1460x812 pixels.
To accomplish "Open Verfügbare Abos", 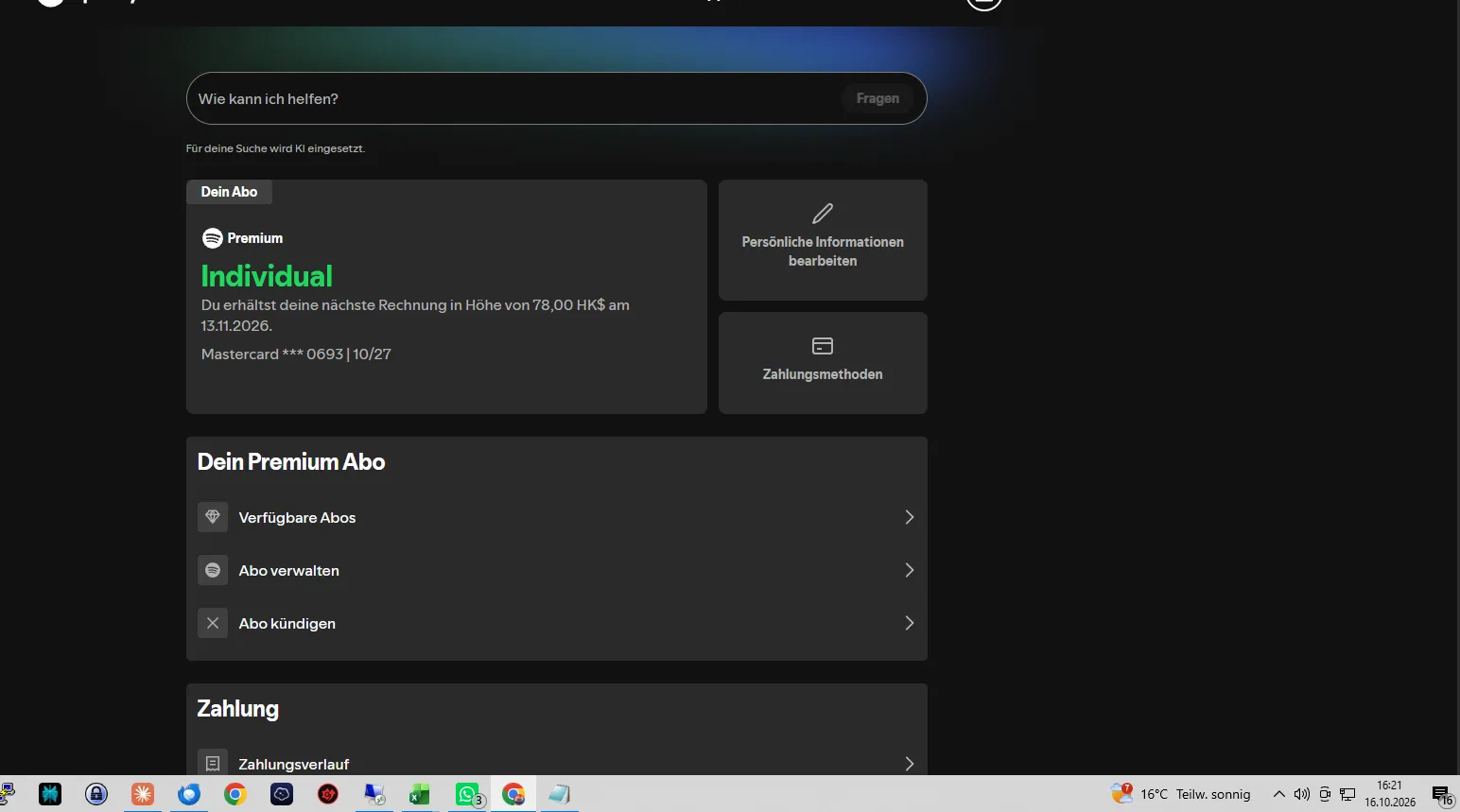I will pos(557,517).
